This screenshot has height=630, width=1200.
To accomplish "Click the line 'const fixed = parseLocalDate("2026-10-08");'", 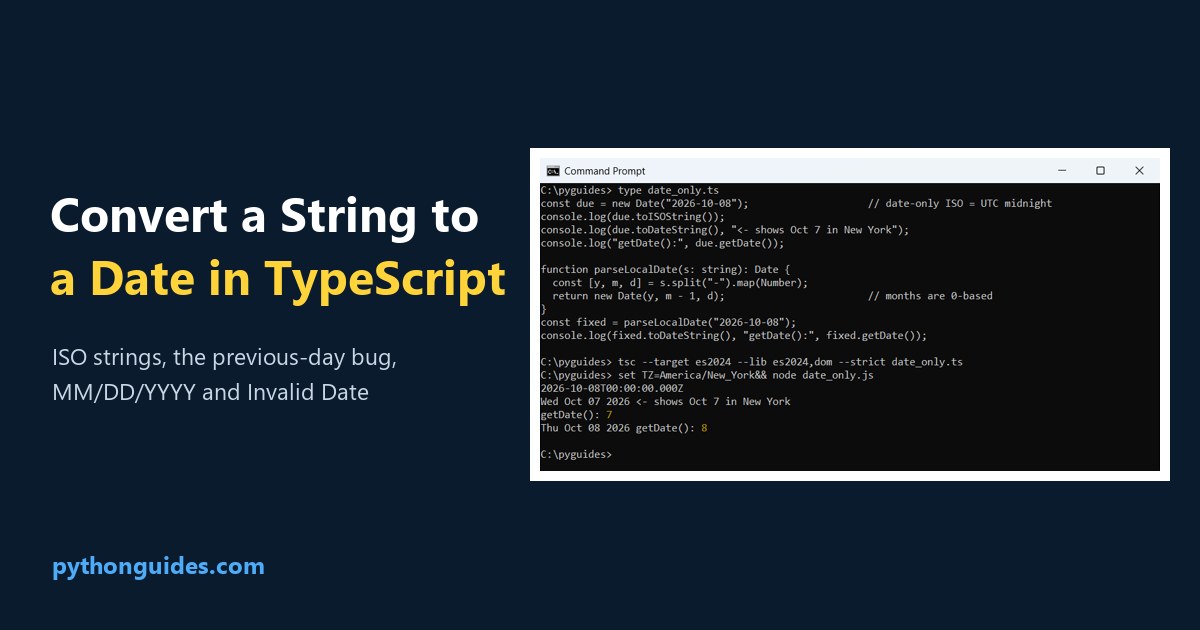I will (x=669, y=322).
